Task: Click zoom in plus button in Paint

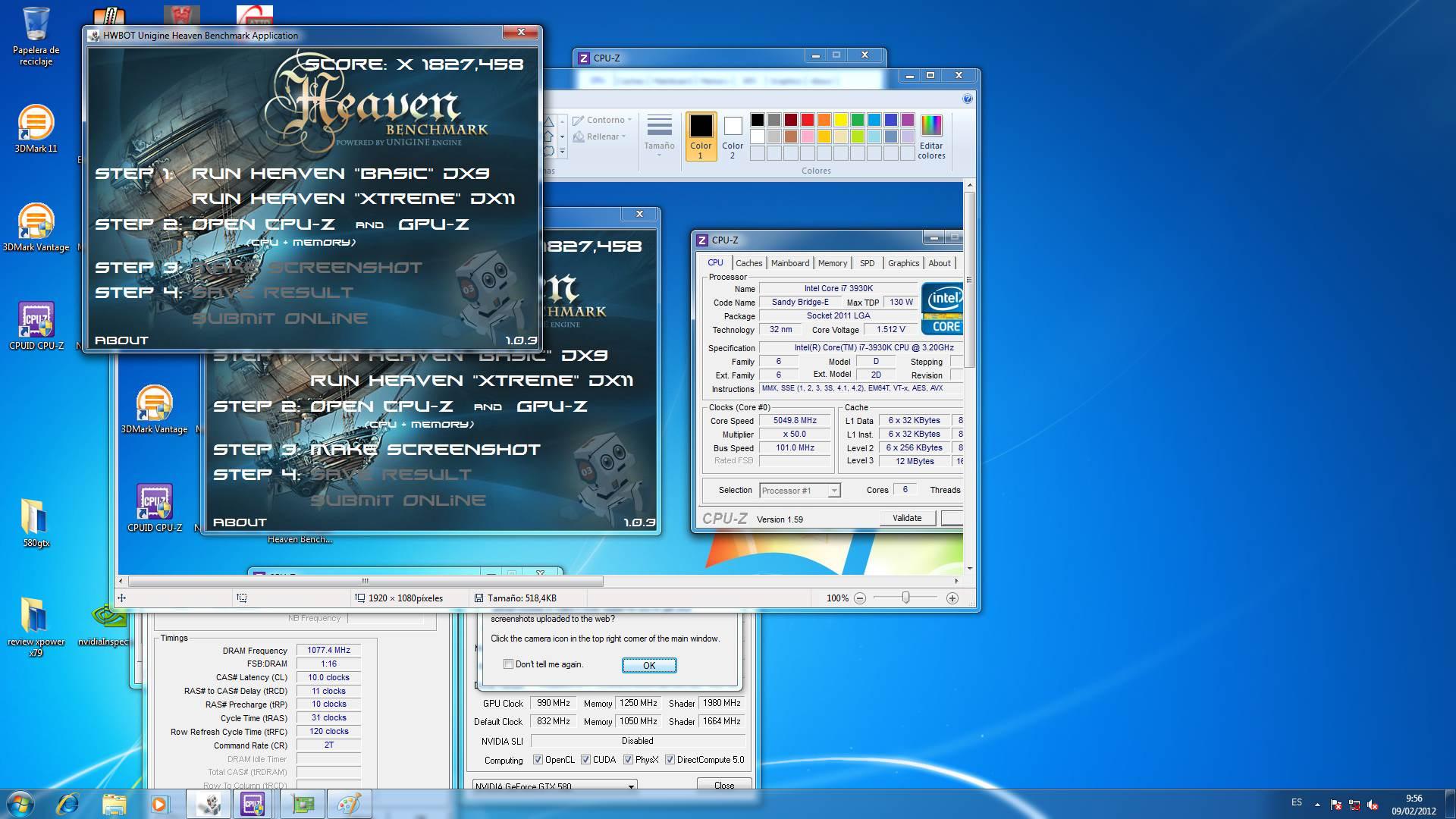Action: pyautogui.click(x=952, y=598)
